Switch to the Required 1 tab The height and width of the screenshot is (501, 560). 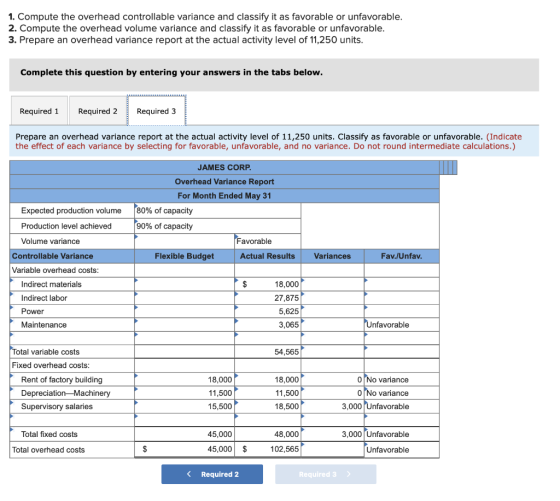39,111
